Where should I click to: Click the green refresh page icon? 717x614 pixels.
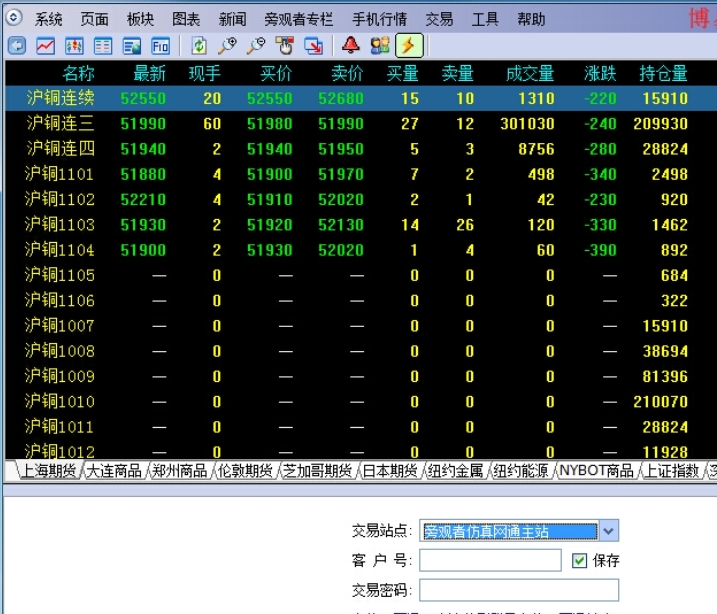coord(199,46)
